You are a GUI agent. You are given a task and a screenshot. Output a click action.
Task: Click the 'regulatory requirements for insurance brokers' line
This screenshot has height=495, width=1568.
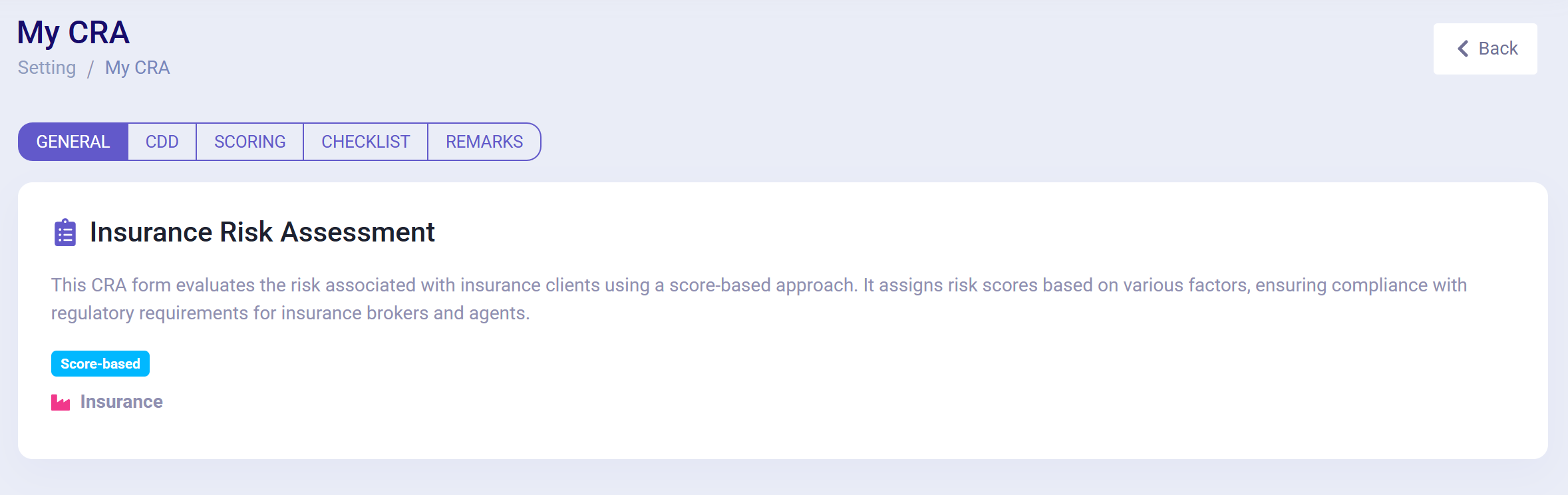291,313
